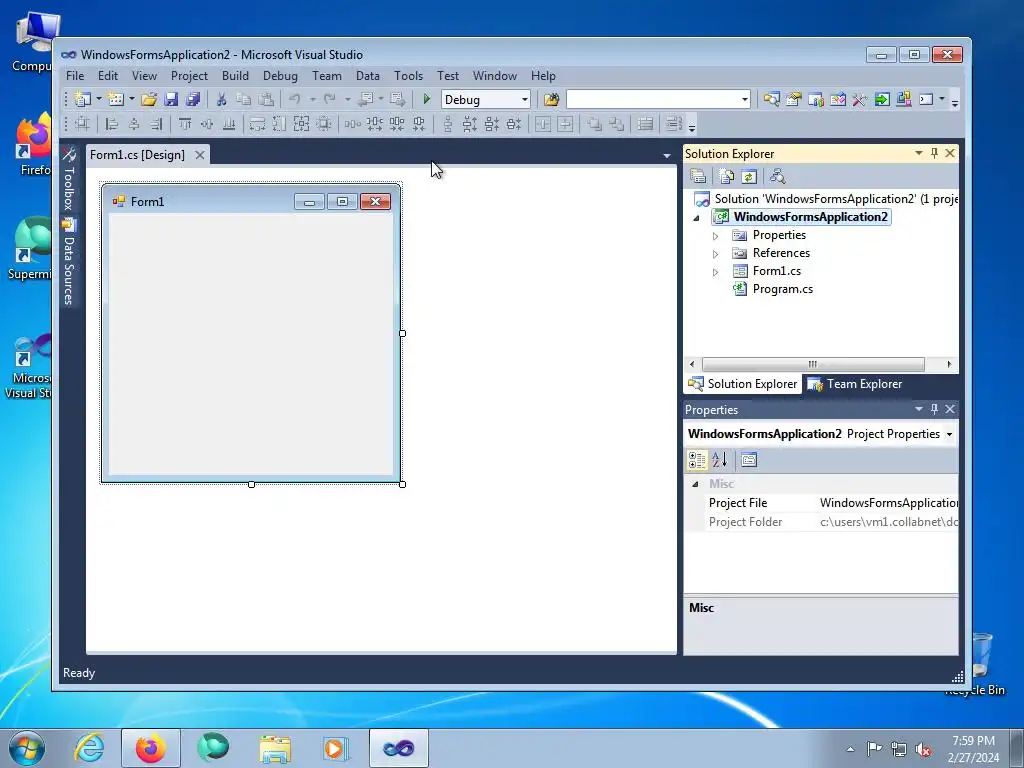
Task: Collapse the WindowsFormsApplication2 project node
Action: point(696,218)
